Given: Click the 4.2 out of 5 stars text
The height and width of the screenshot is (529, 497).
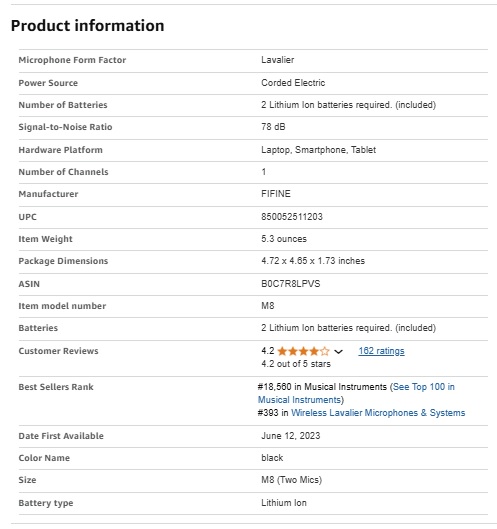Looking at the screenshot, I should tap(296, 364).
